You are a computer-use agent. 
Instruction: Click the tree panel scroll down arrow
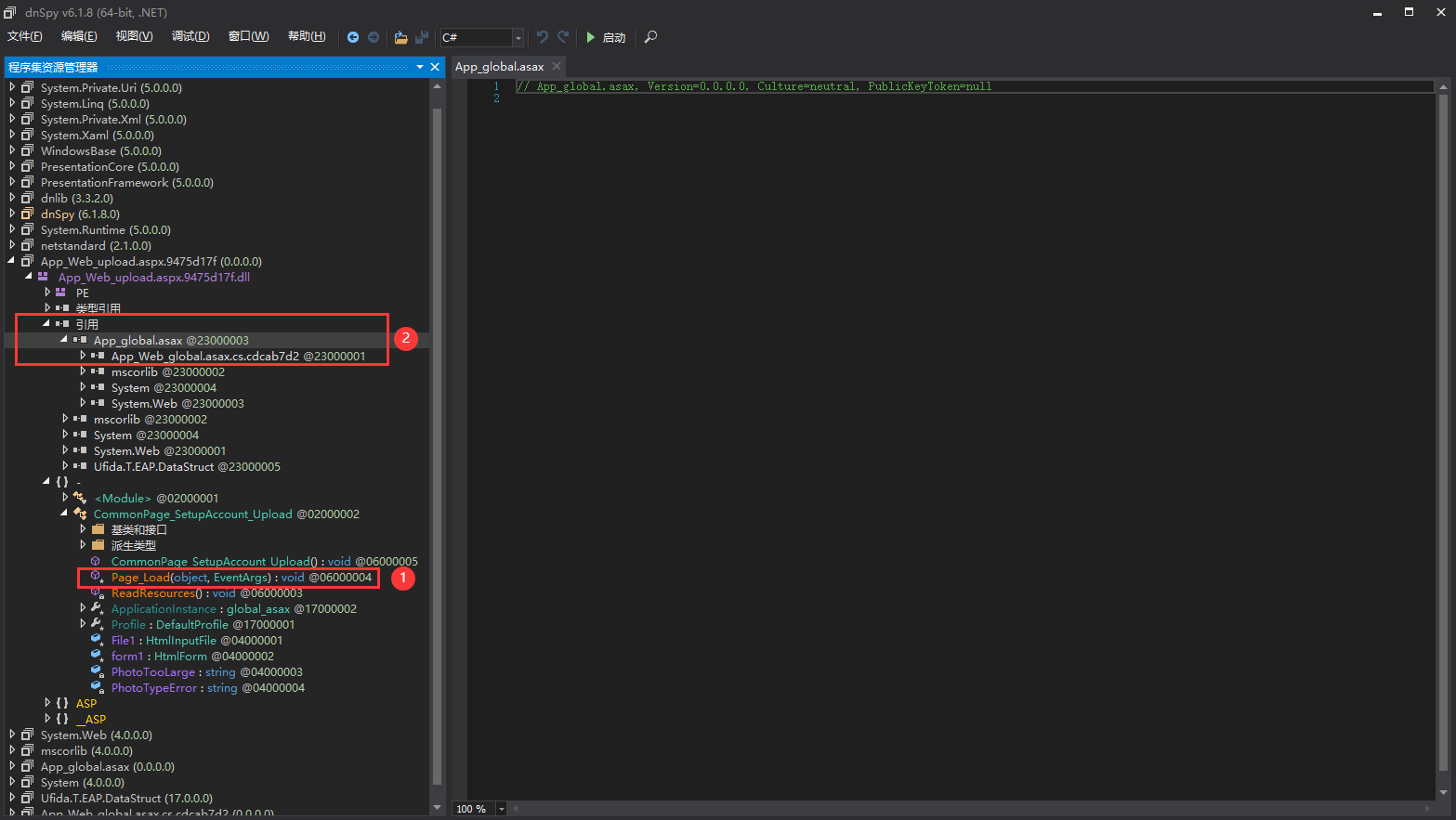(437, 808)
